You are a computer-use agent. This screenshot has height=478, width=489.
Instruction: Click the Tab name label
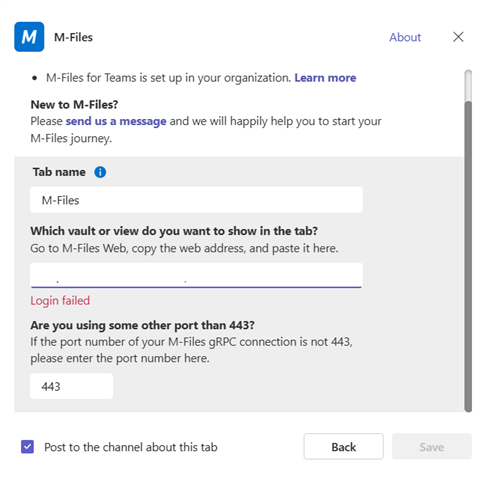[x=59, y=172]
